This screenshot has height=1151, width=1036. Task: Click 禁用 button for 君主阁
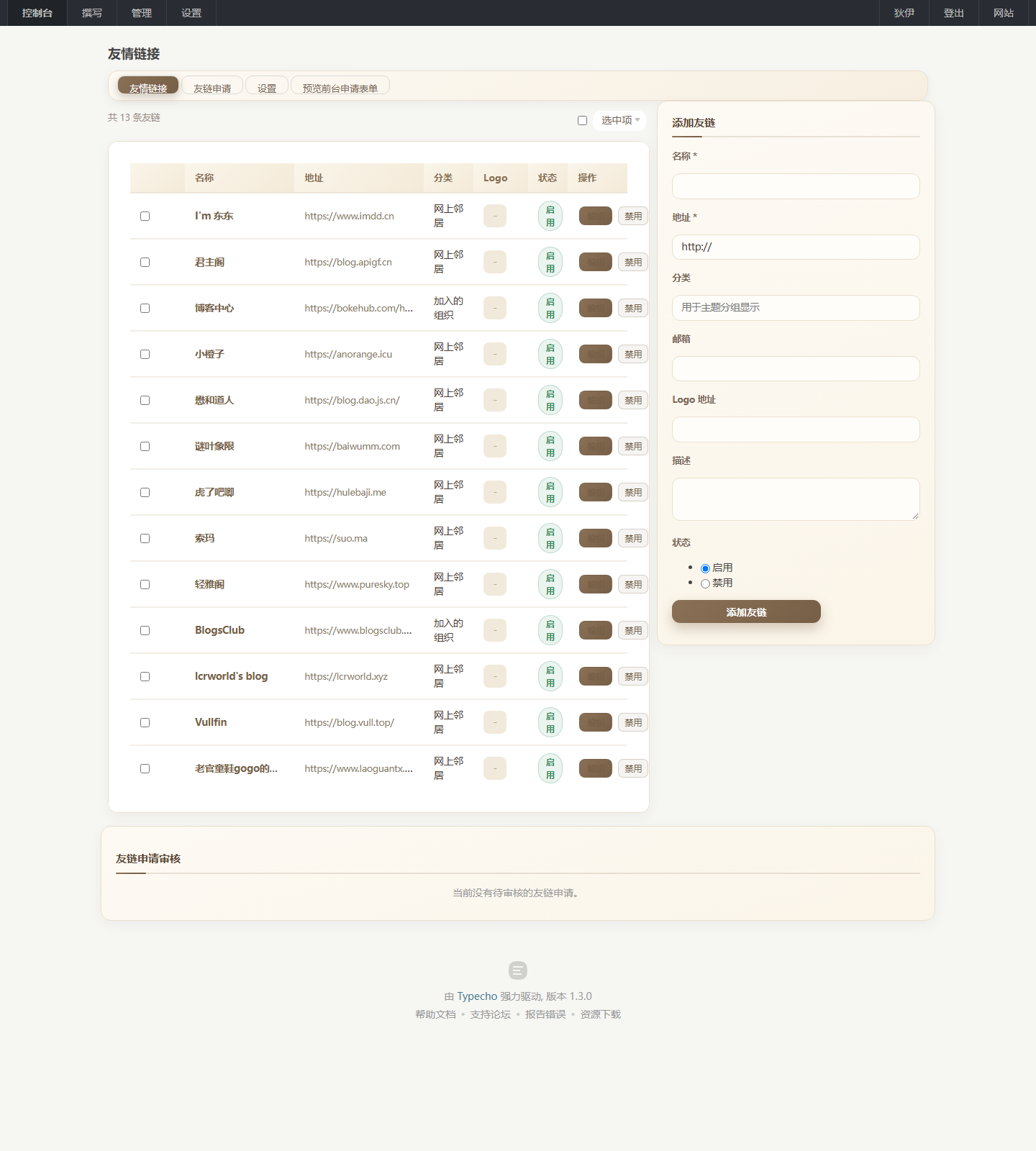[x=633, y=262]
